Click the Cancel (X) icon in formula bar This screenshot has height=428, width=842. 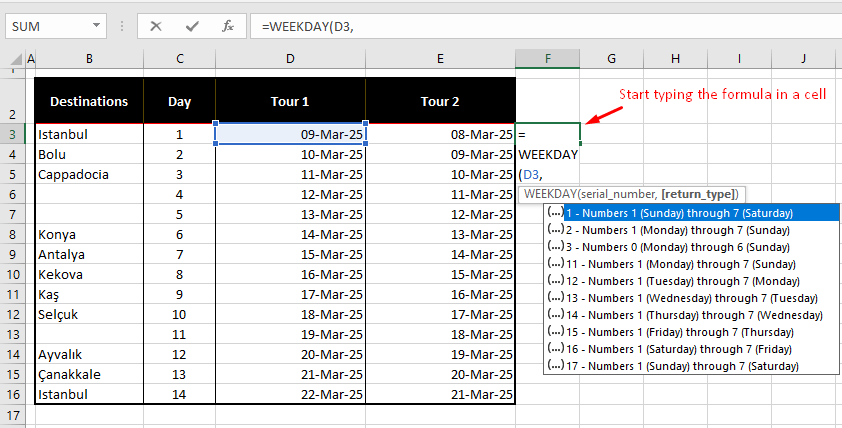pos(156,26)
